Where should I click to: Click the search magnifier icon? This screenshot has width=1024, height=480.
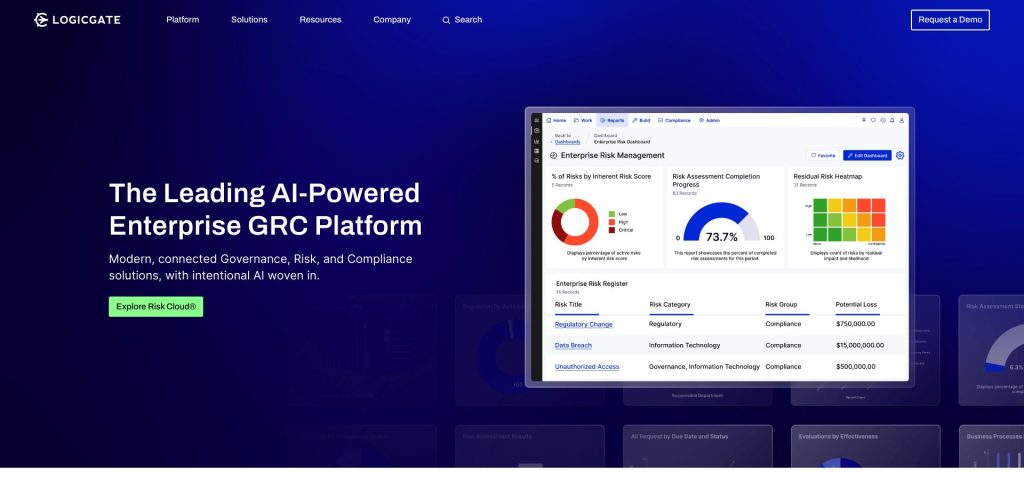click(446, 20)
